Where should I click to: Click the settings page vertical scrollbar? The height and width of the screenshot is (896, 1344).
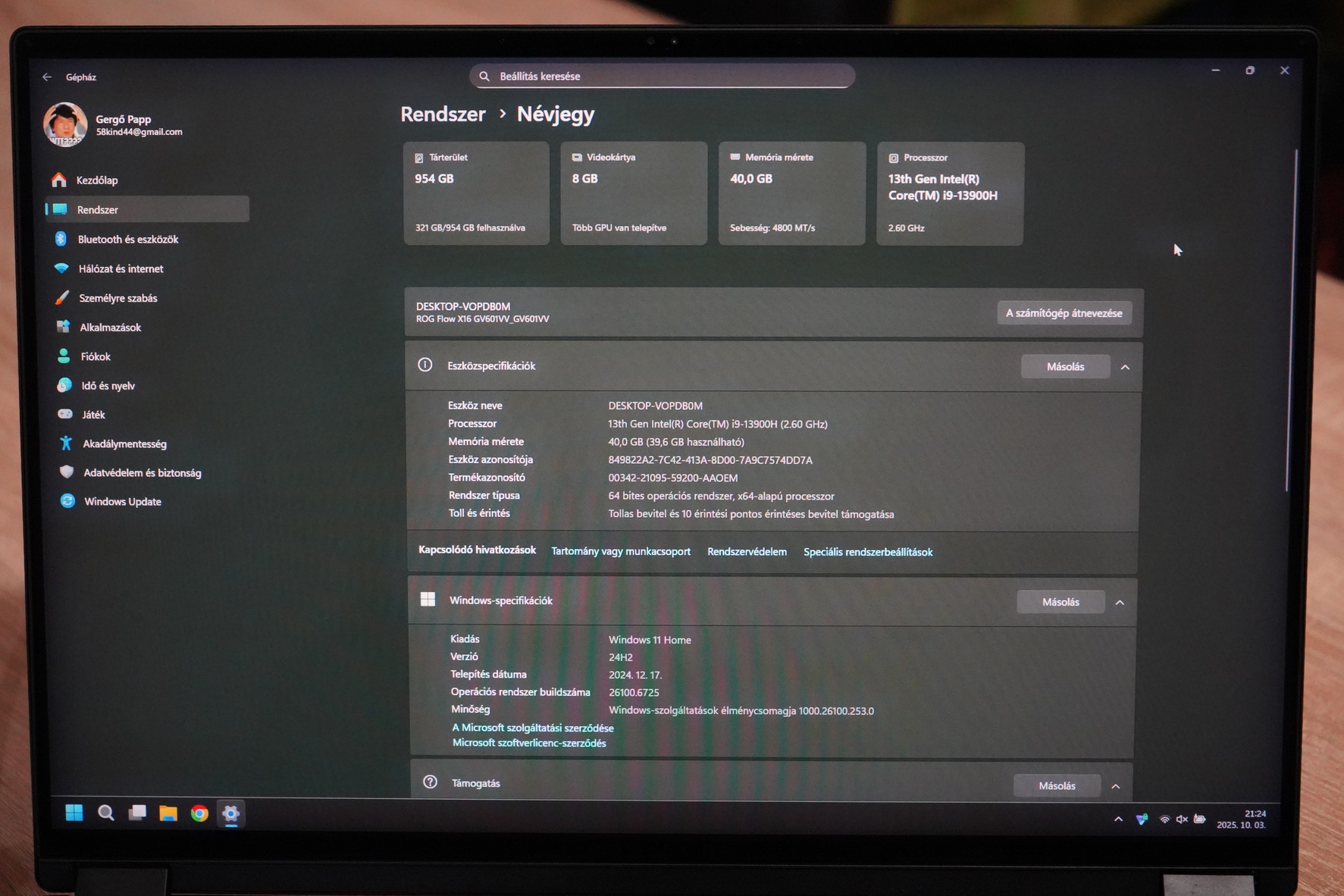[1292, 320]
